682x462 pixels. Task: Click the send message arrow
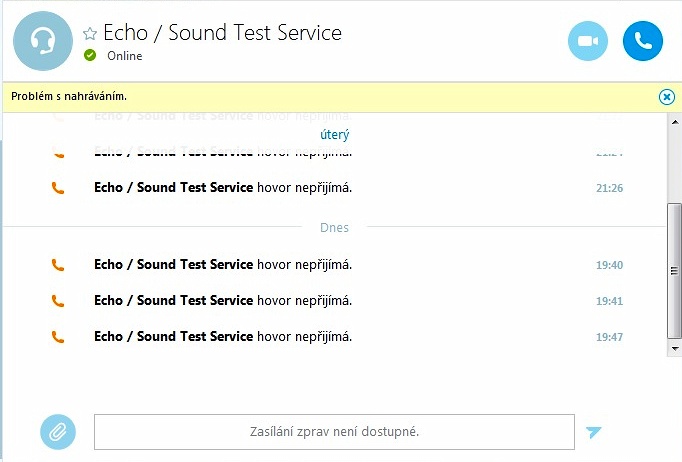(x=594, y=432)
